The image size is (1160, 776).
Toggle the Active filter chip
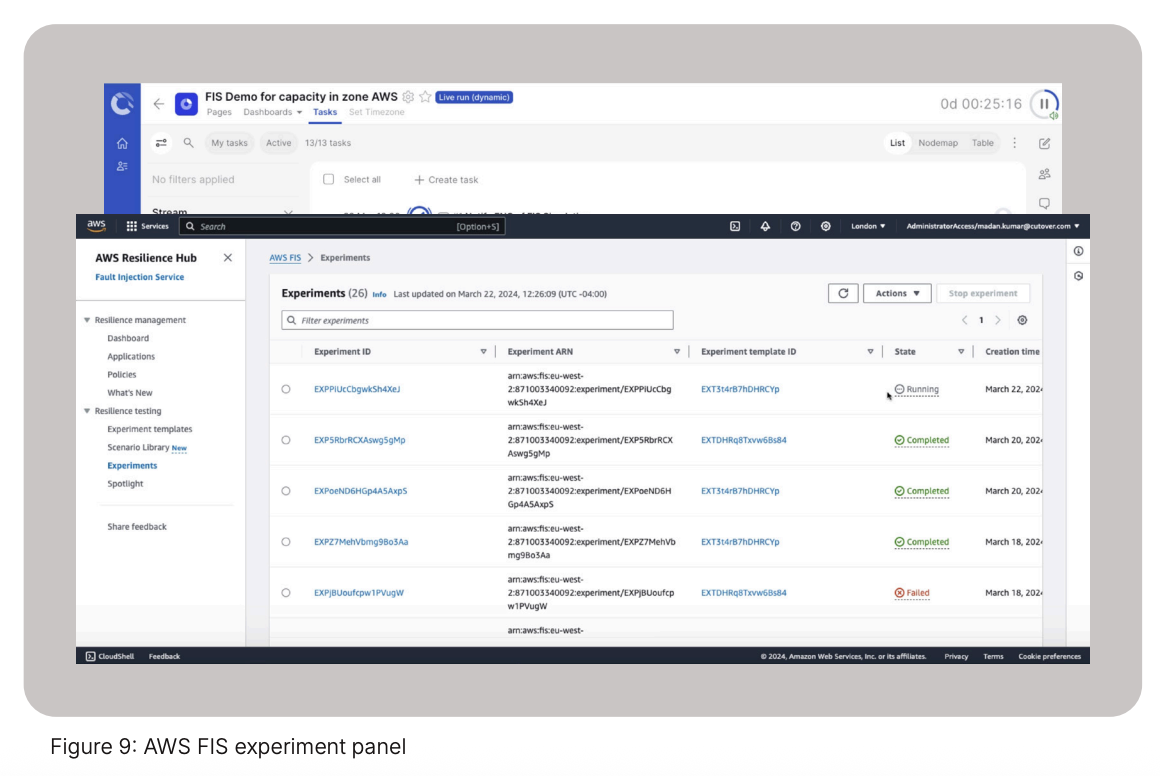pyautogui.click(x=278, y=143)
